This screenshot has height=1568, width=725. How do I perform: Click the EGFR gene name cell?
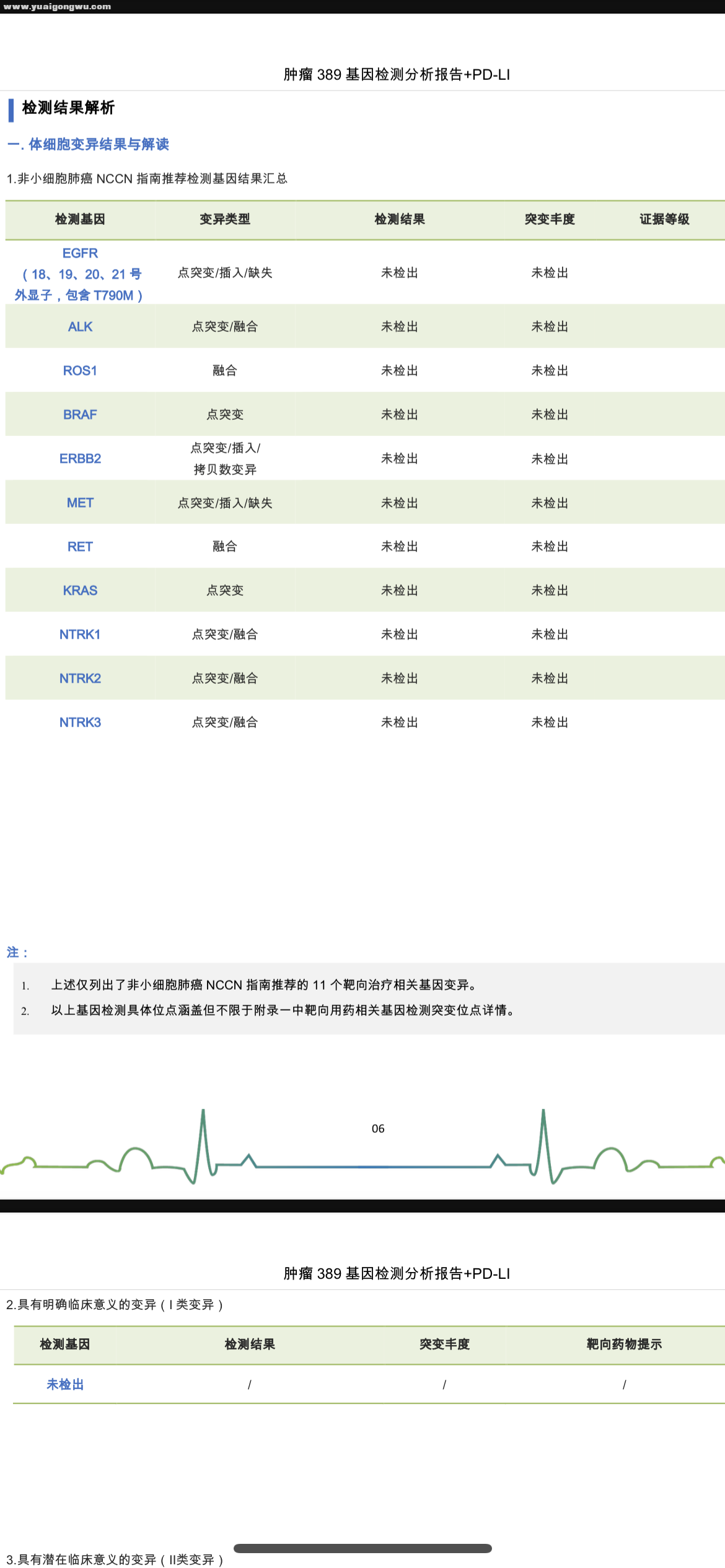click(80, 274)
